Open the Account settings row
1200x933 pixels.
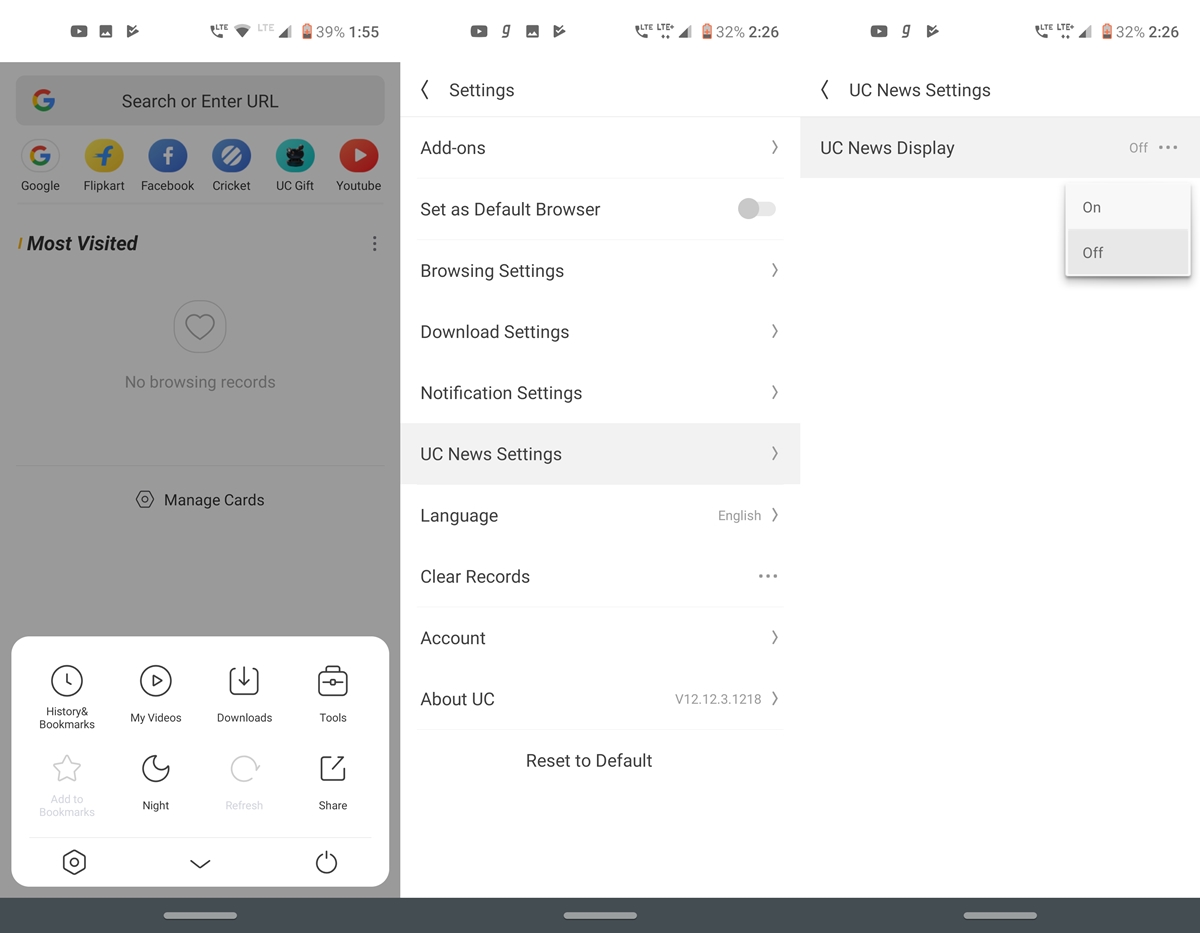600,638
